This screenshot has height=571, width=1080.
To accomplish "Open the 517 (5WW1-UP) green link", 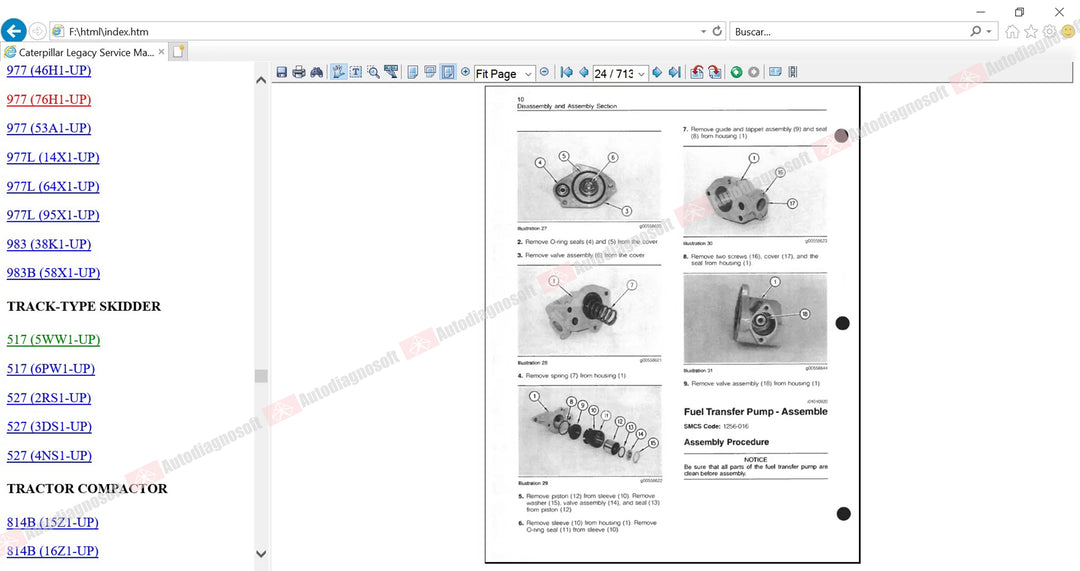I will pyautogui.click(x=54, y=340).
